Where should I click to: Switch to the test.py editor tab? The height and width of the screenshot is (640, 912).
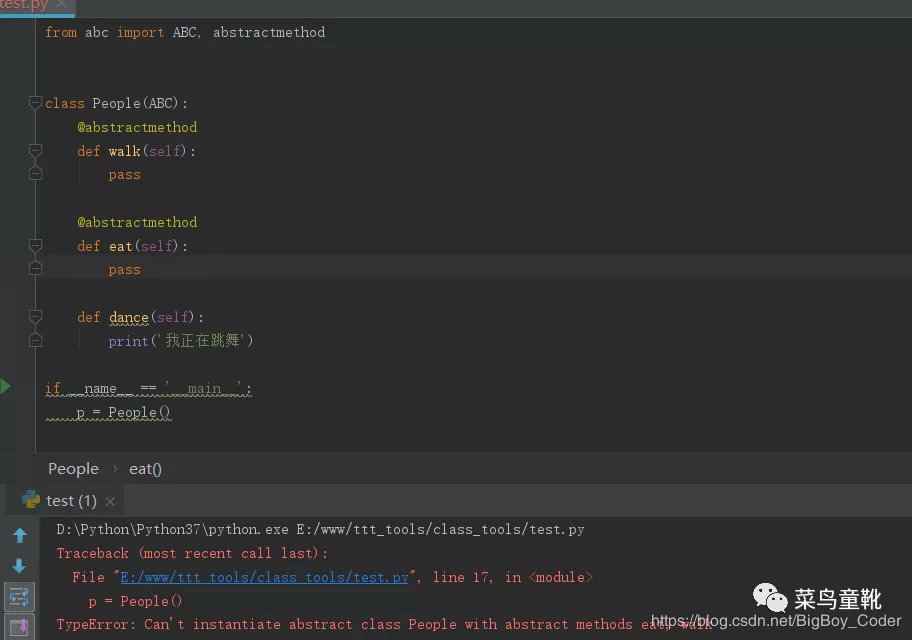[x=22, y=5]
